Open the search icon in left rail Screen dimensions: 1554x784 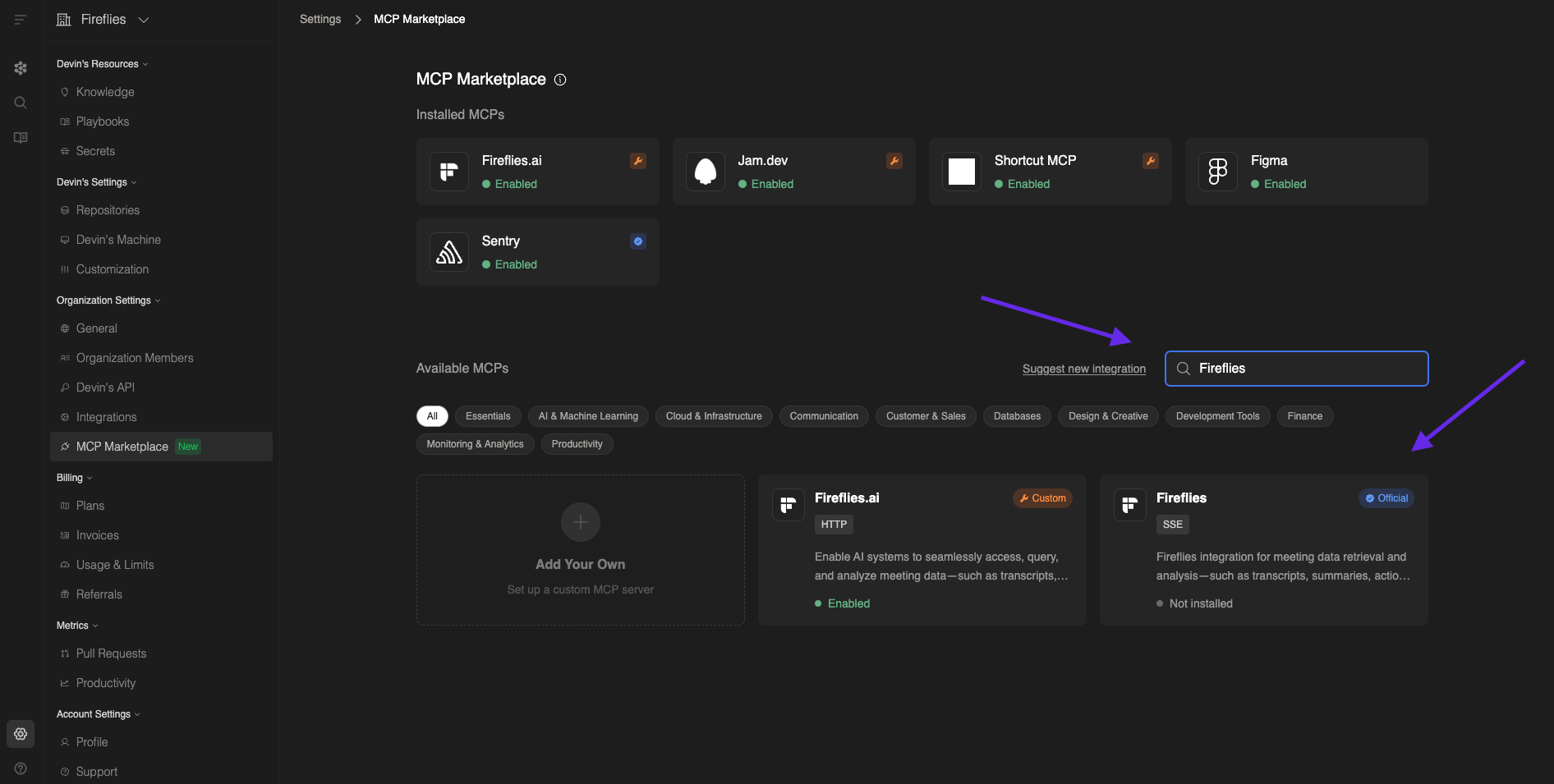tap(21, 103)
